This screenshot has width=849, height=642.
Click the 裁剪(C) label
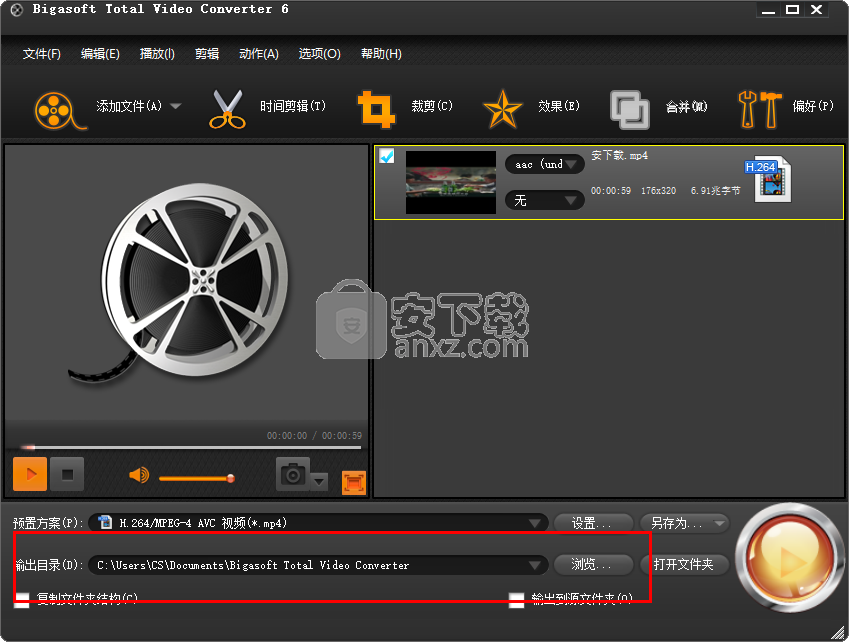432,106
